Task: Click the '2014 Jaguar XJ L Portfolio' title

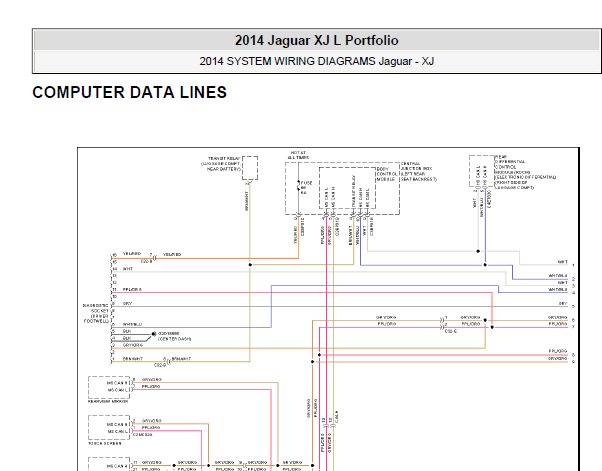Action: (316, 40)
